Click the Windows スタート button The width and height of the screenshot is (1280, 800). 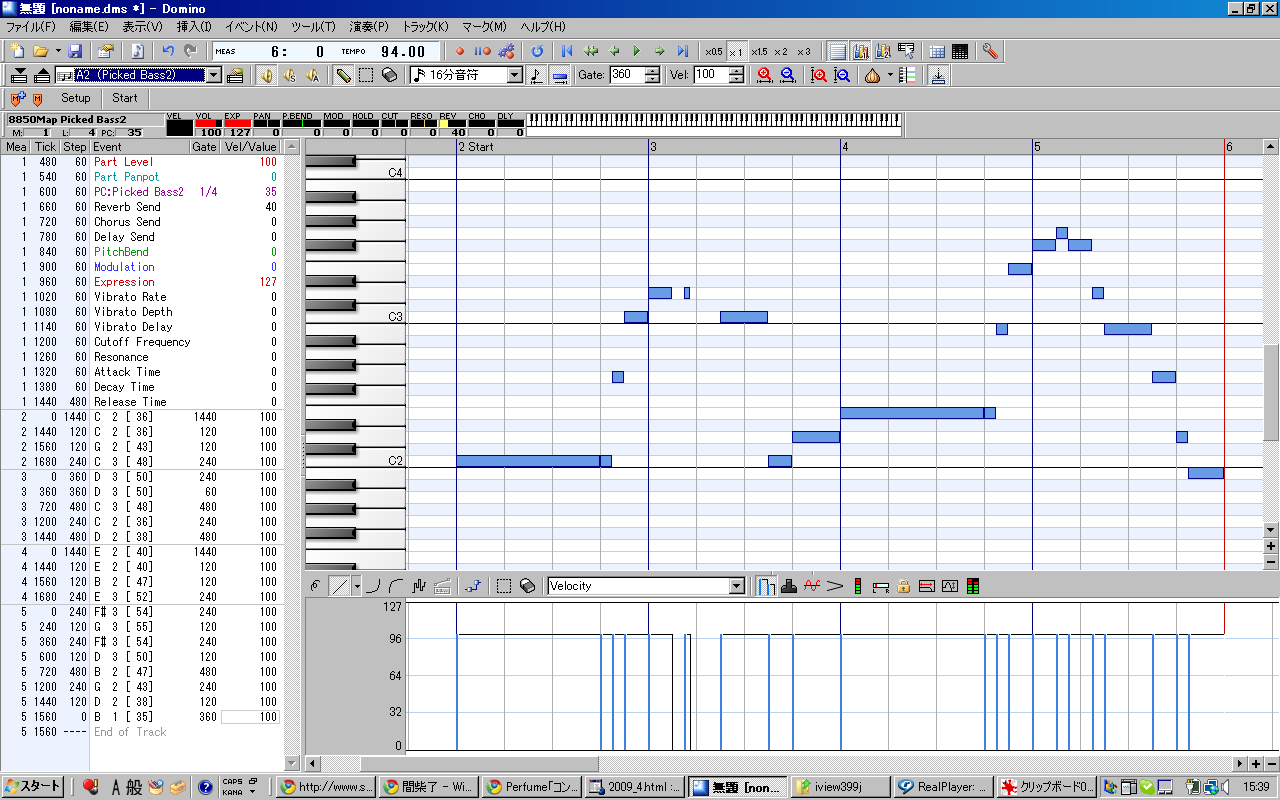coord(34,787)
